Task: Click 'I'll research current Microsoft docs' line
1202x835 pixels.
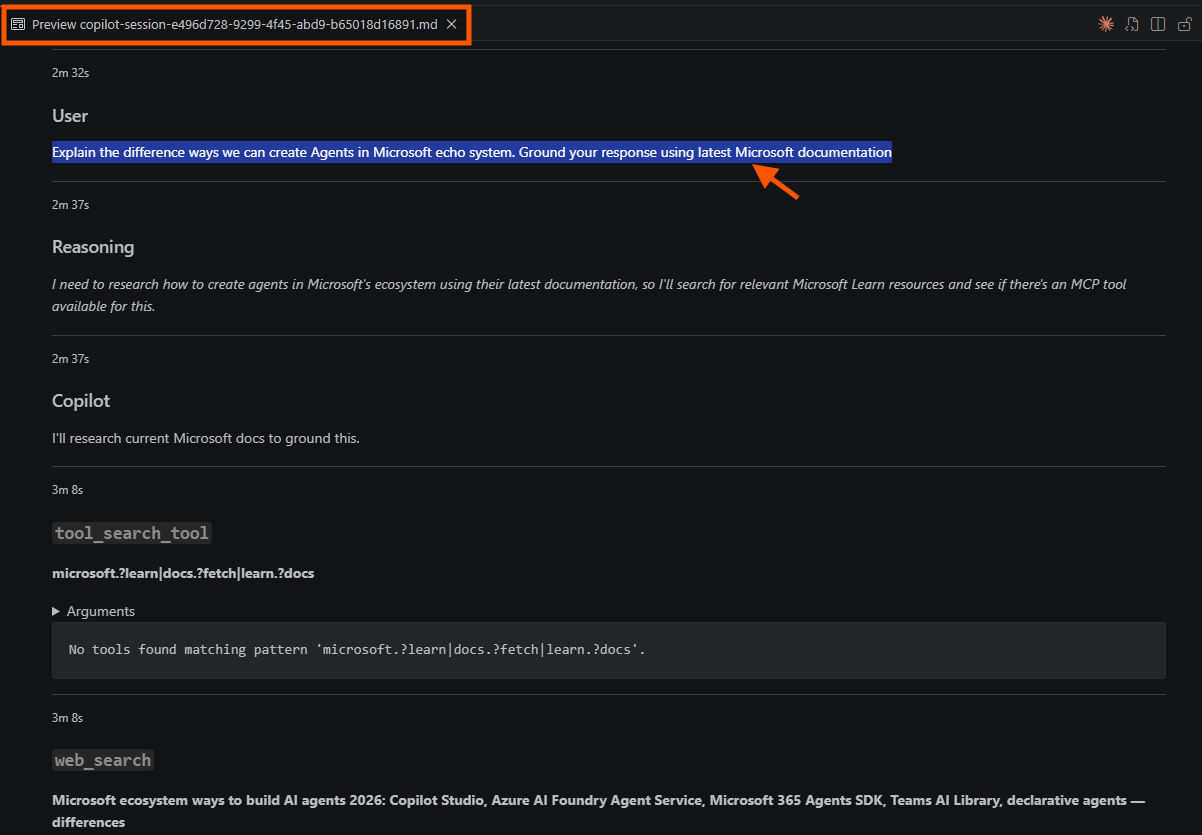Action: 206,438
